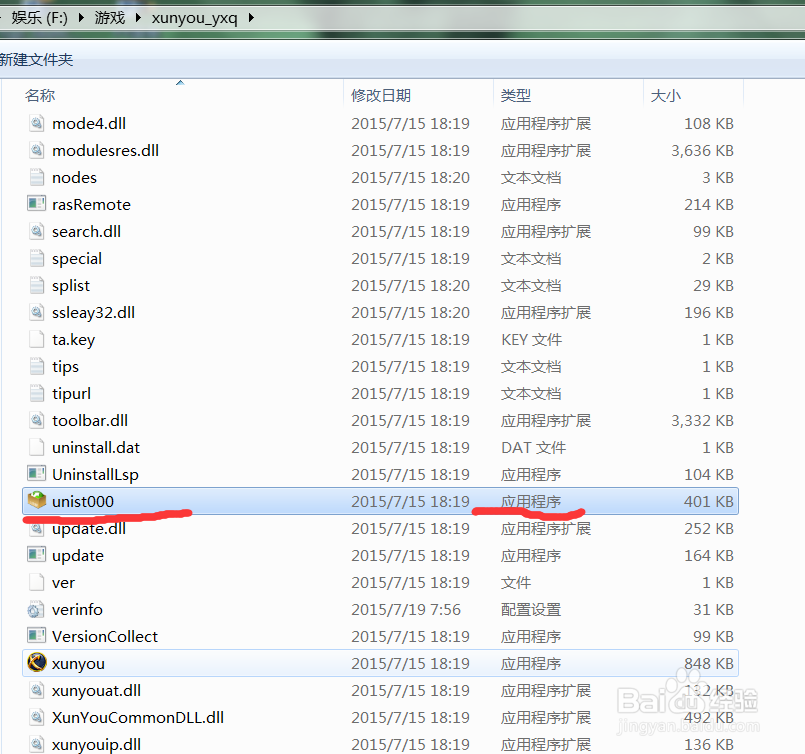805x754 pixels.
Task: Click the rasRemote application icon
Action: 36,204
